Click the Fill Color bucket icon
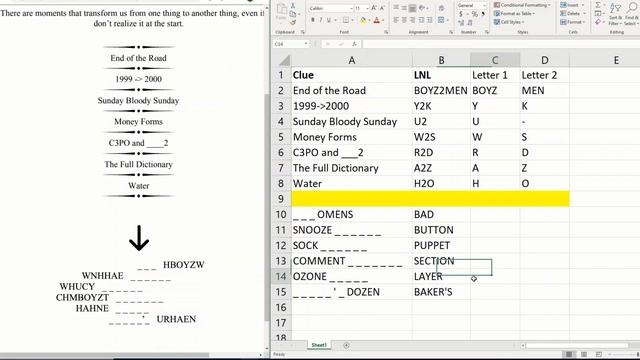 coord(362,20)
